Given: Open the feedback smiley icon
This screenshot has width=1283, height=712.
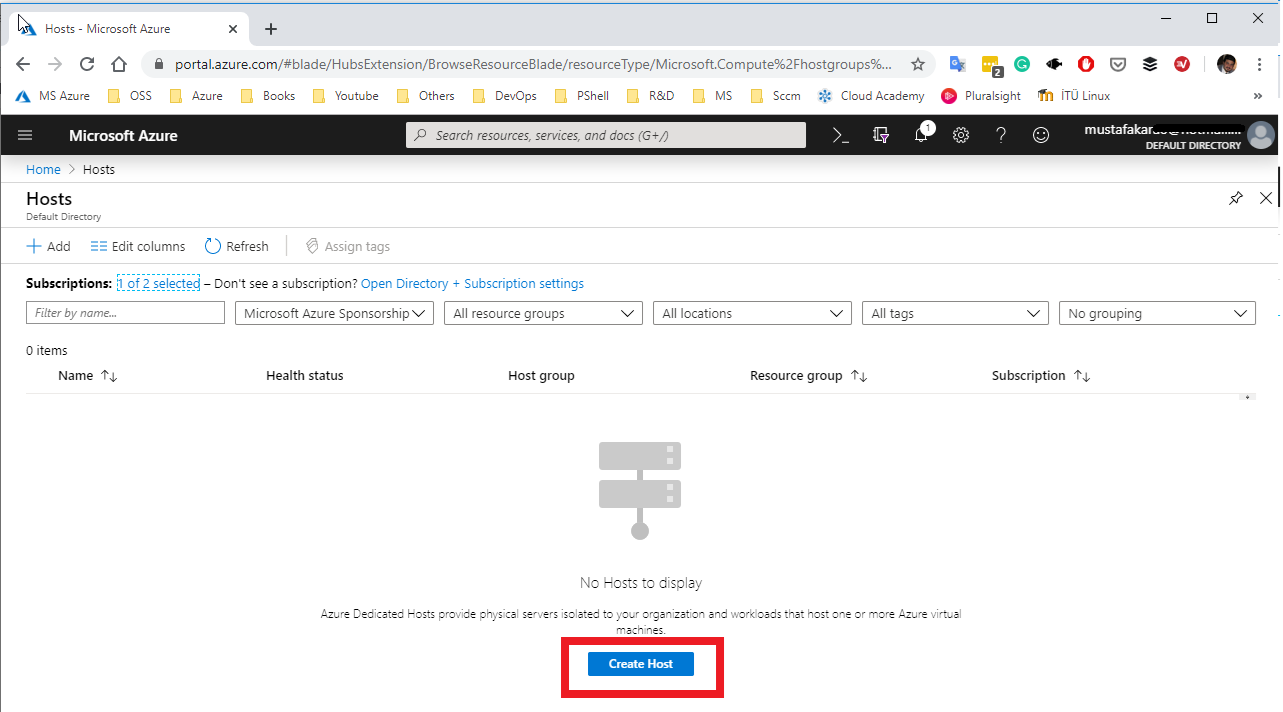Looking at the screenshot, I should pos(1041,135).
